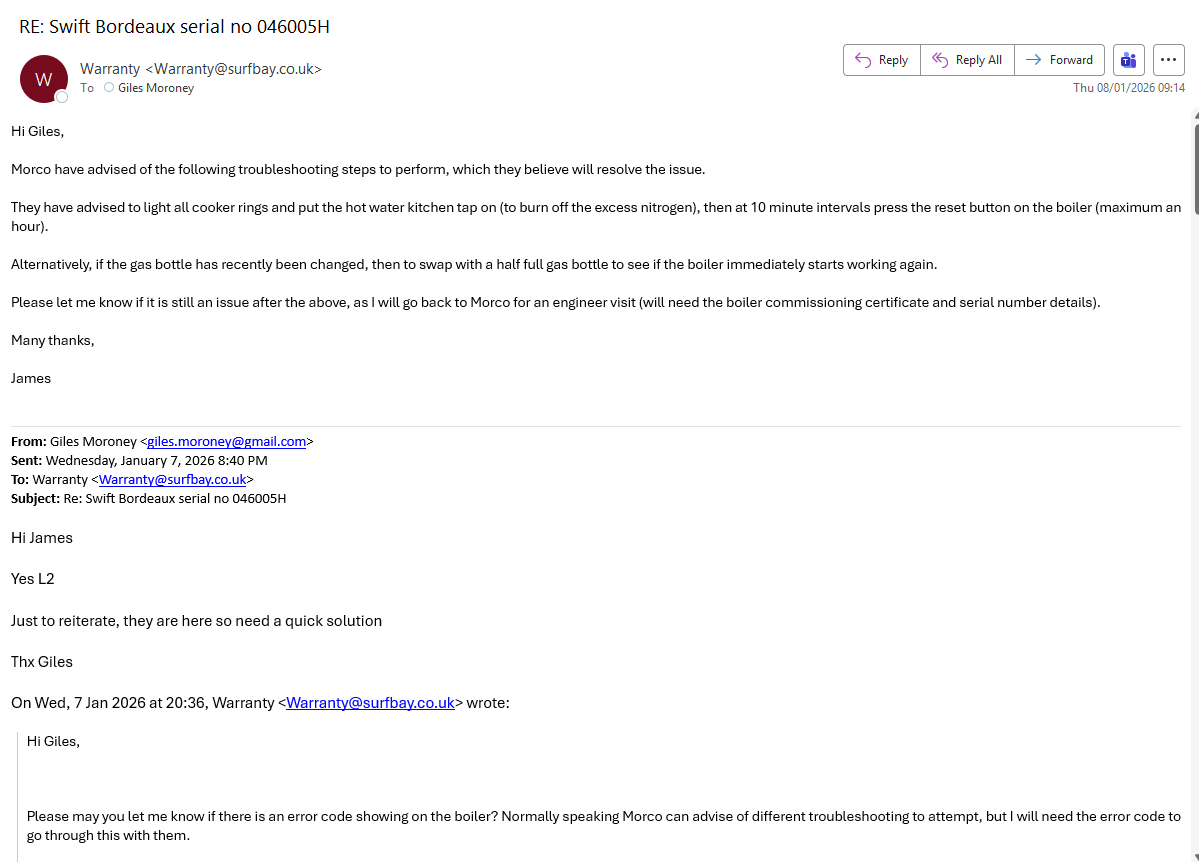Click the received date Thu 08/01/2026 09:14
Viewport: 1199px width, 862px height.
click(x=1128, y=88)
